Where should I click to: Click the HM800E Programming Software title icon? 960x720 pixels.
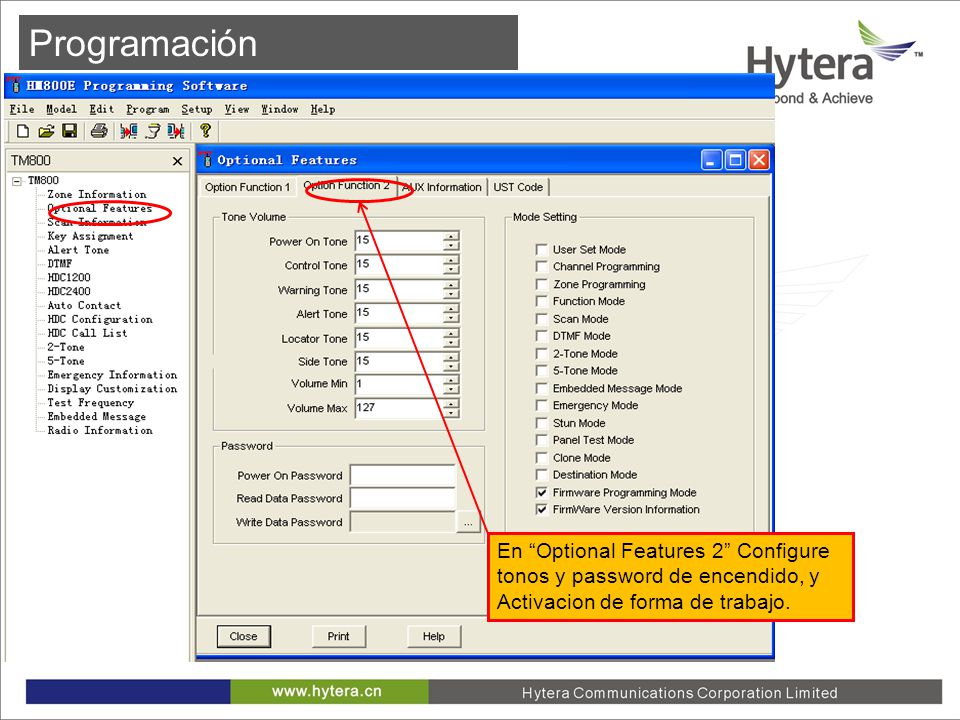click(x=15, y=84)
